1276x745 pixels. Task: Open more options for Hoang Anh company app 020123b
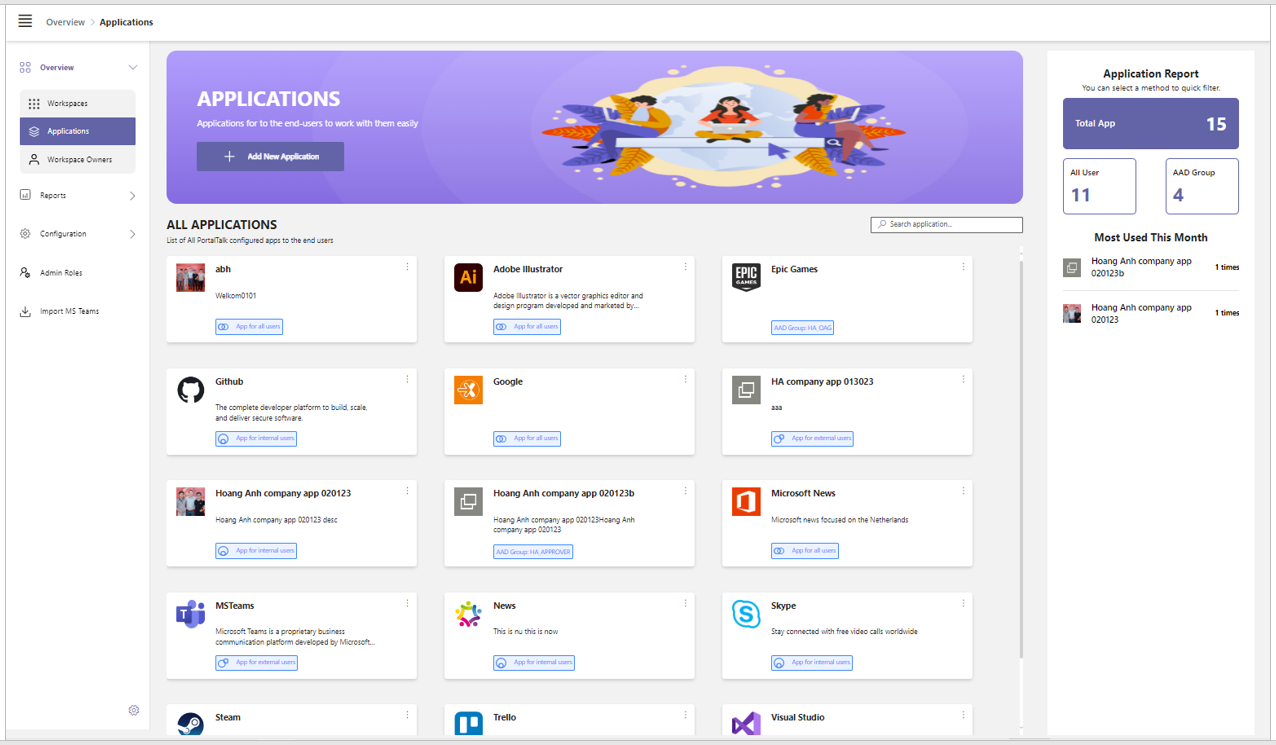(685, 491)
